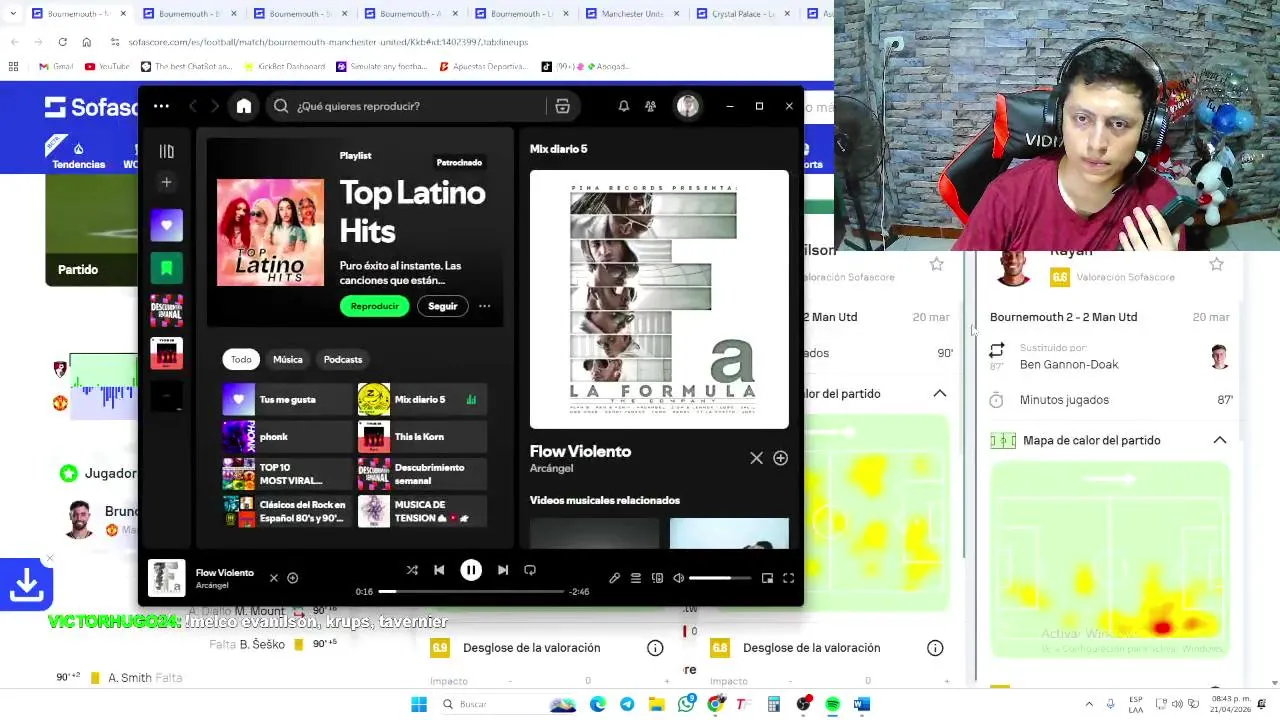The height and width of the screenshot is (720, 1280).
Task: Toggle Your Library sidebar icon
Action: [167, 151]
